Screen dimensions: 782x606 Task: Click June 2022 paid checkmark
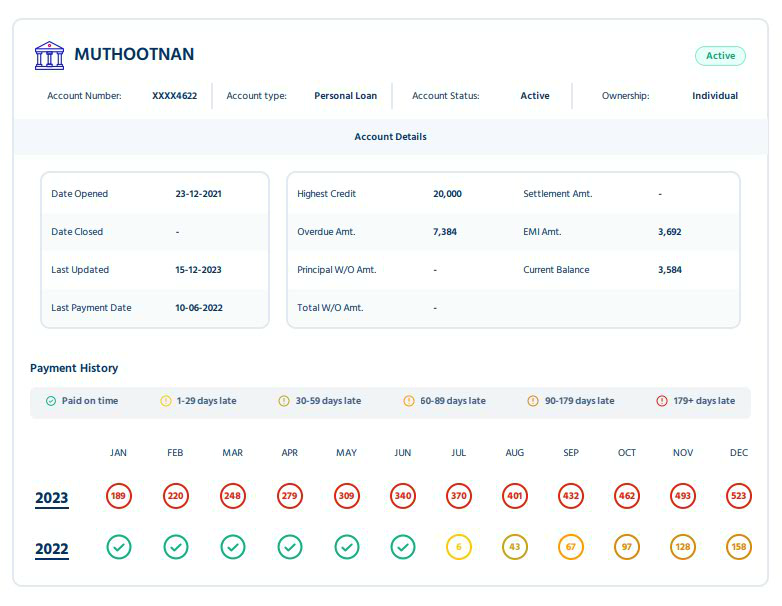pyautogui.click(x=403, y=547)
